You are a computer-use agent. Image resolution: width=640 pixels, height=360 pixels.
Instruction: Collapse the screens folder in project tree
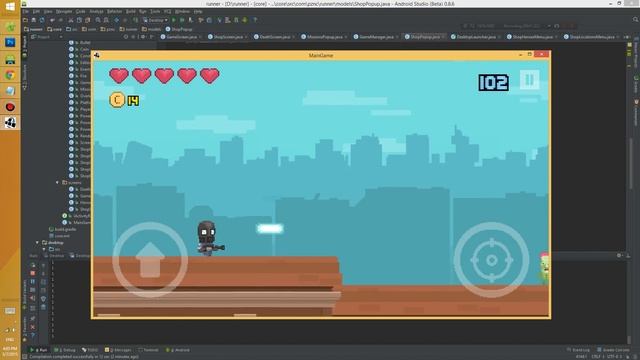[58, 182]
